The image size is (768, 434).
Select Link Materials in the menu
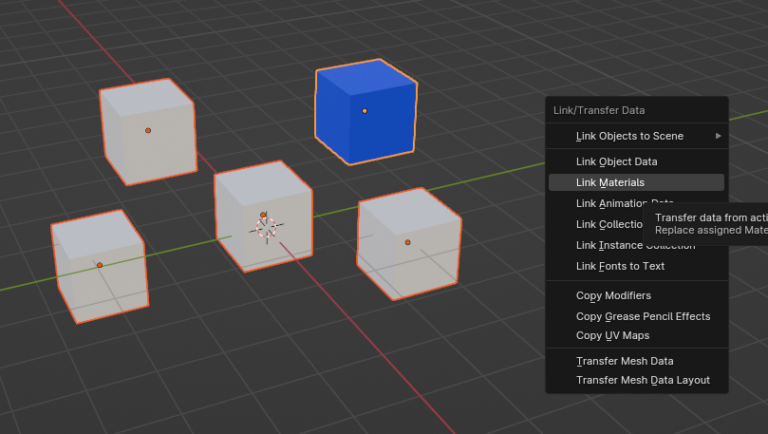point(610,182)
